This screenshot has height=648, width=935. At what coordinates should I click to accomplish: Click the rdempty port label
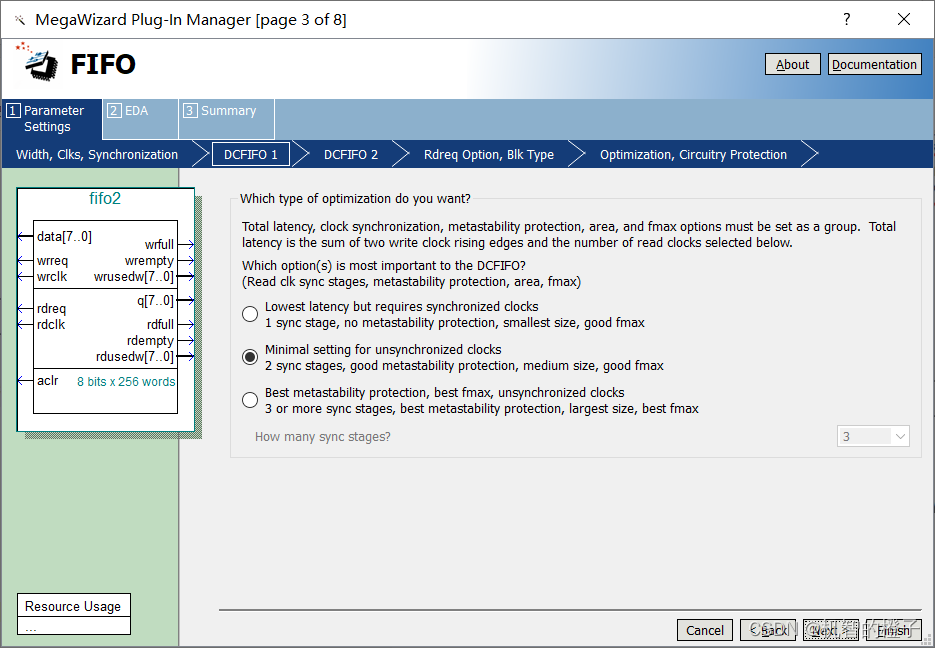click(150, 341)
